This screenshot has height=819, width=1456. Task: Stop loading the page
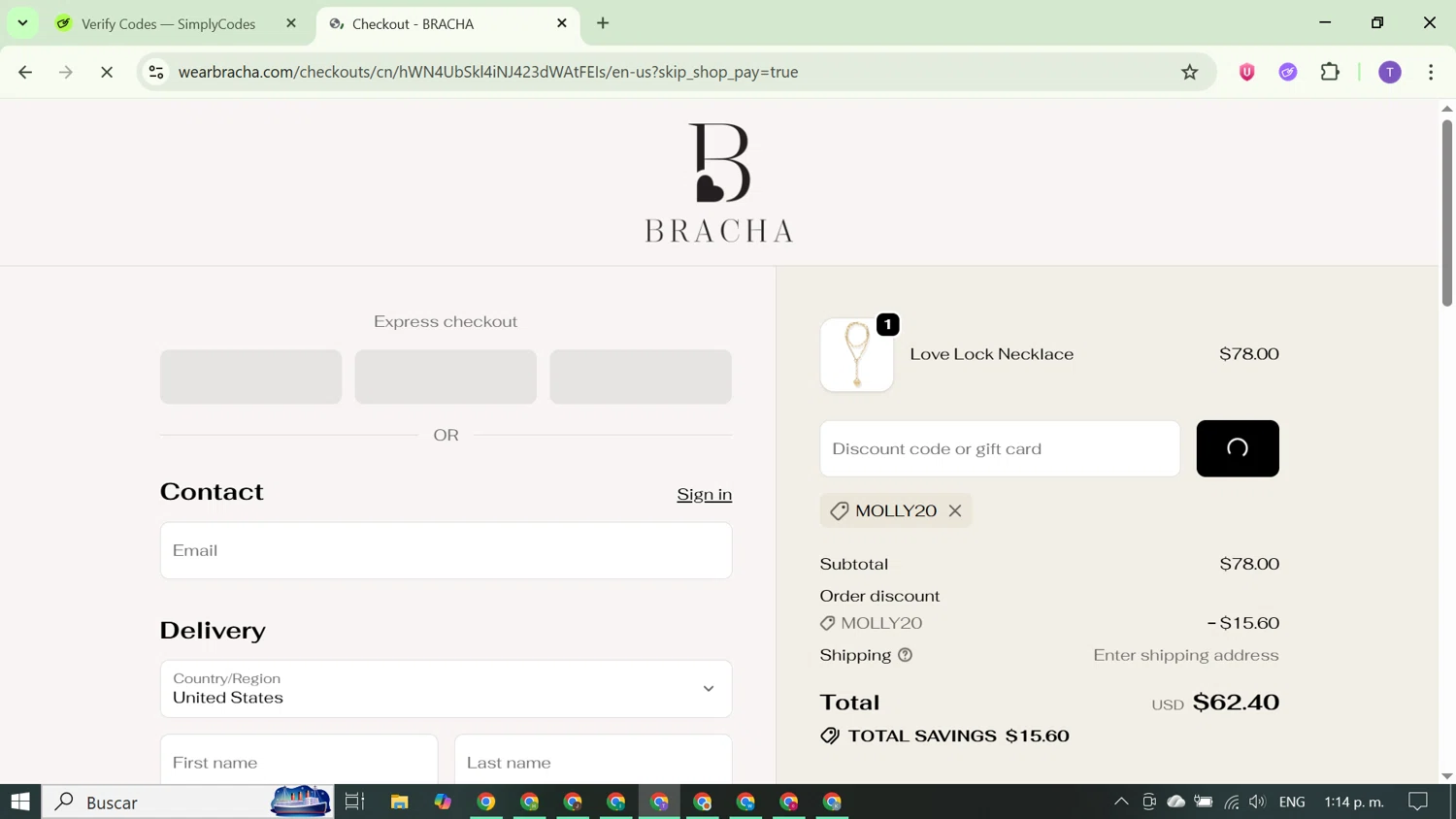[x=107, y=72]
